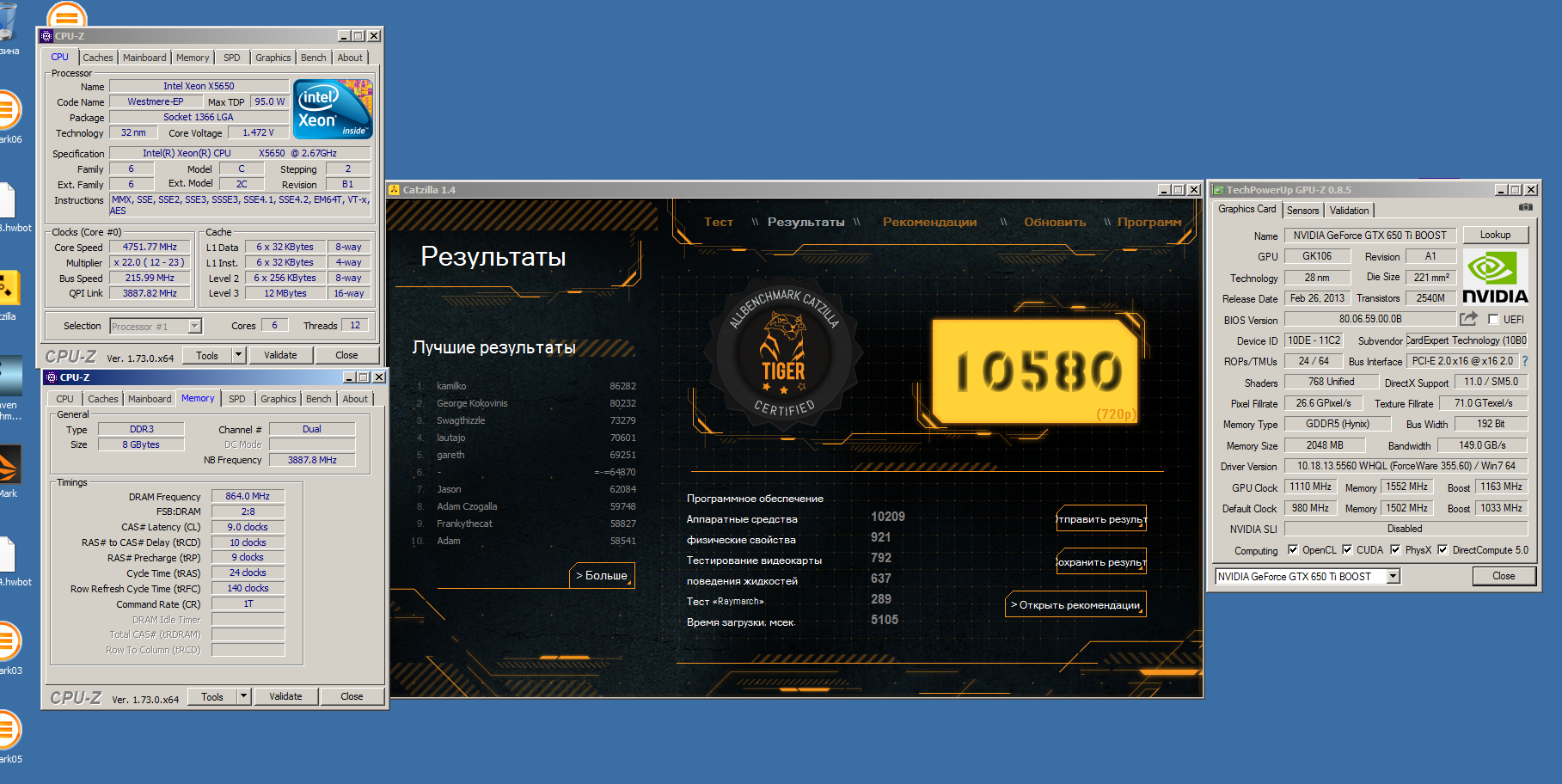Open the Processor #1 selection dropdown
The image size is (1562, 784).
pyautogui.click(x=194, y=326)
